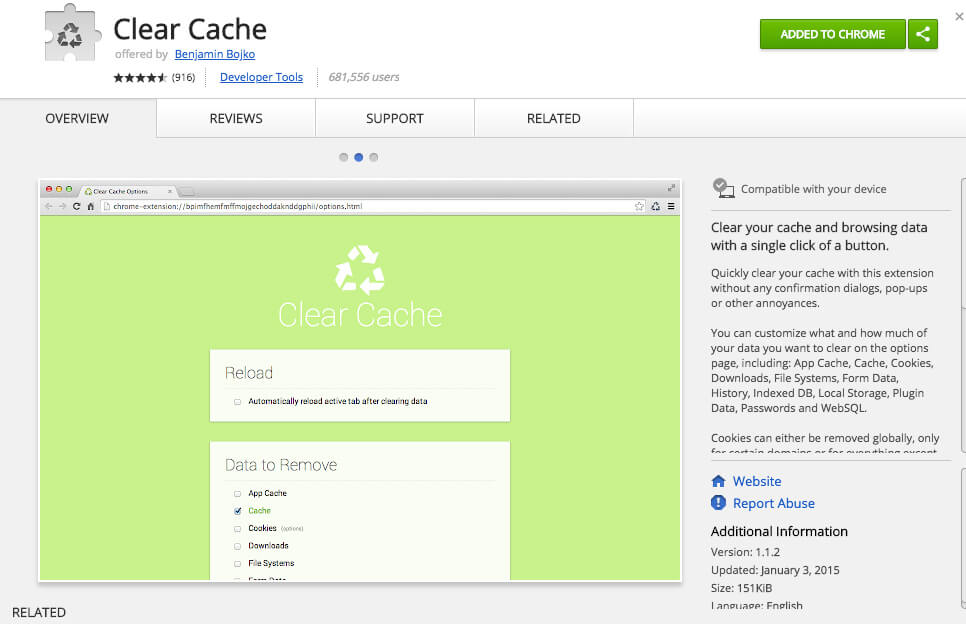Viewport: 966px width, 624px height.
Task: Click the back arrow in previewed browser
Action: (x=49, y=206)
